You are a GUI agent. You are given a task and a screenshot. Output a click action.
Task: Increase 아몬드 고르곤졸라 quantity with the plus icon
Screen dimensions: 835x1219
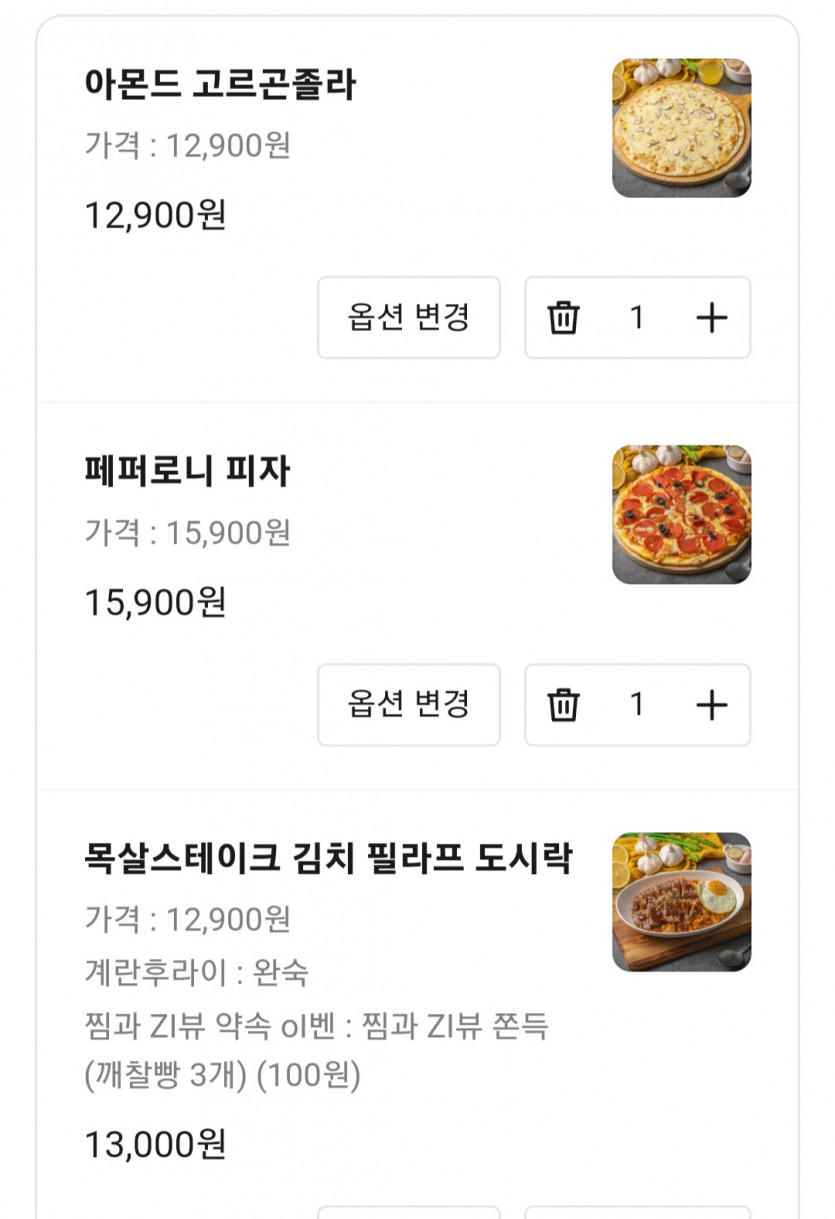[711, 318]
